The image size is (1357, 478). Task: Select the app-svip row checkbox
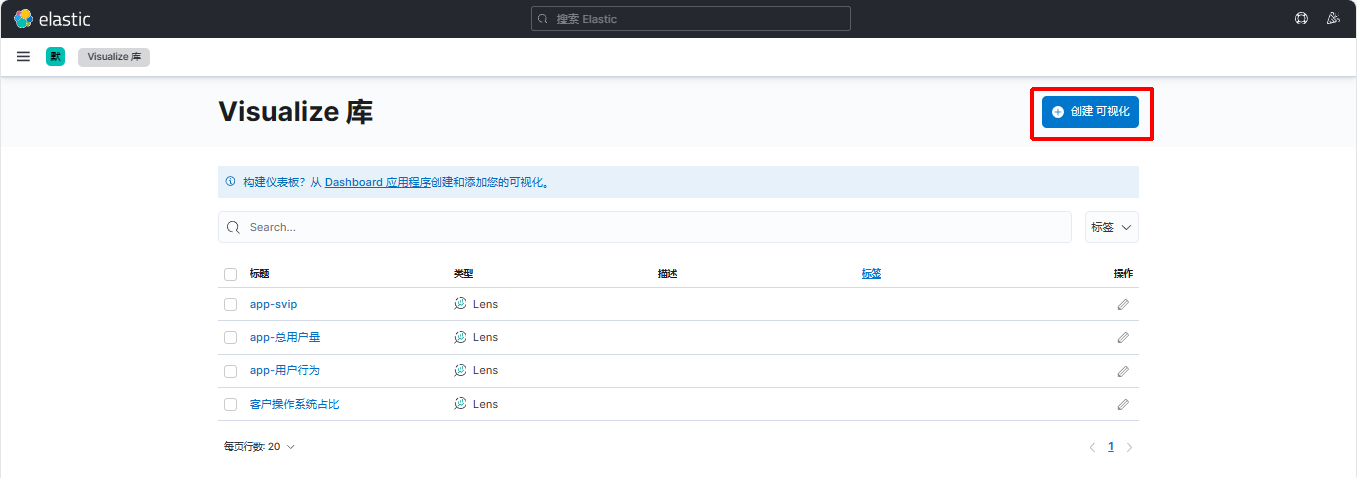click(x=231, y=304)
